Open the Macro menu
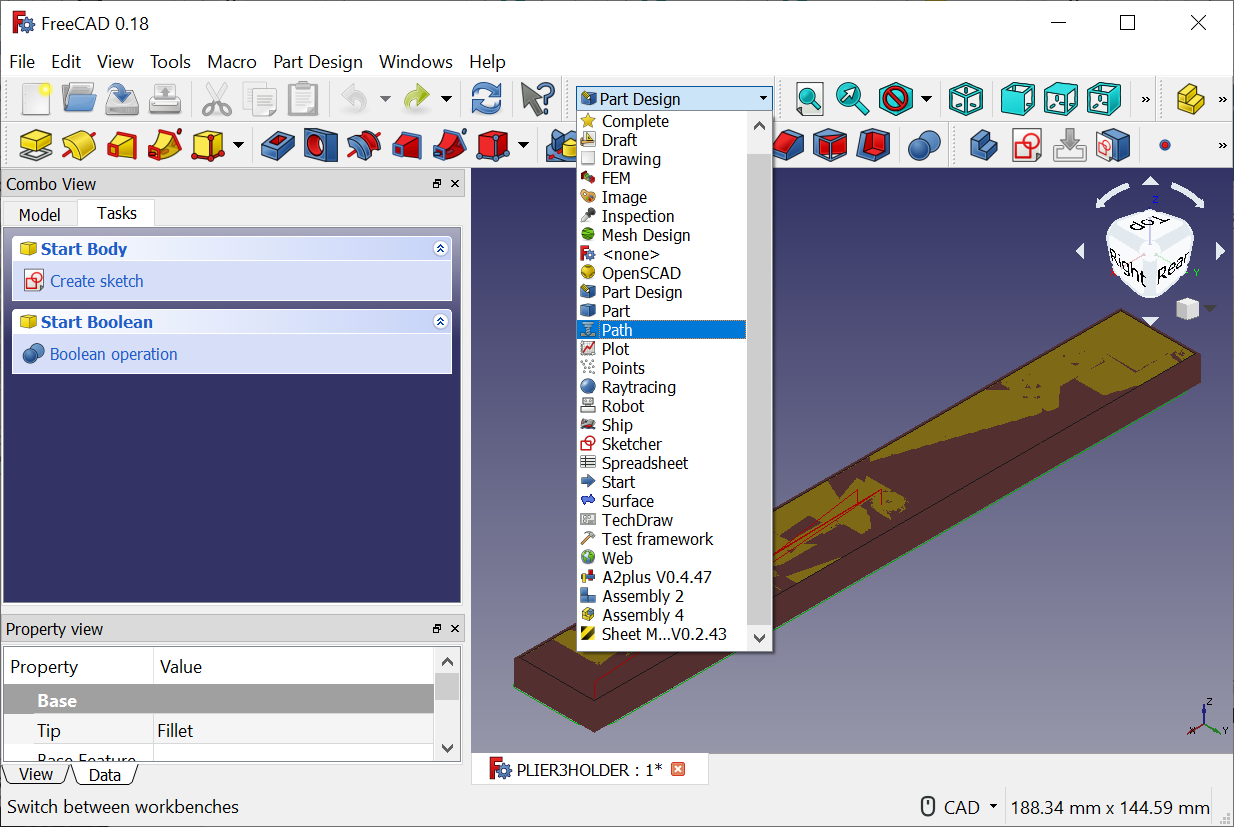The width and height of the screenshot is (1234, 827). [x=232, y=62]
